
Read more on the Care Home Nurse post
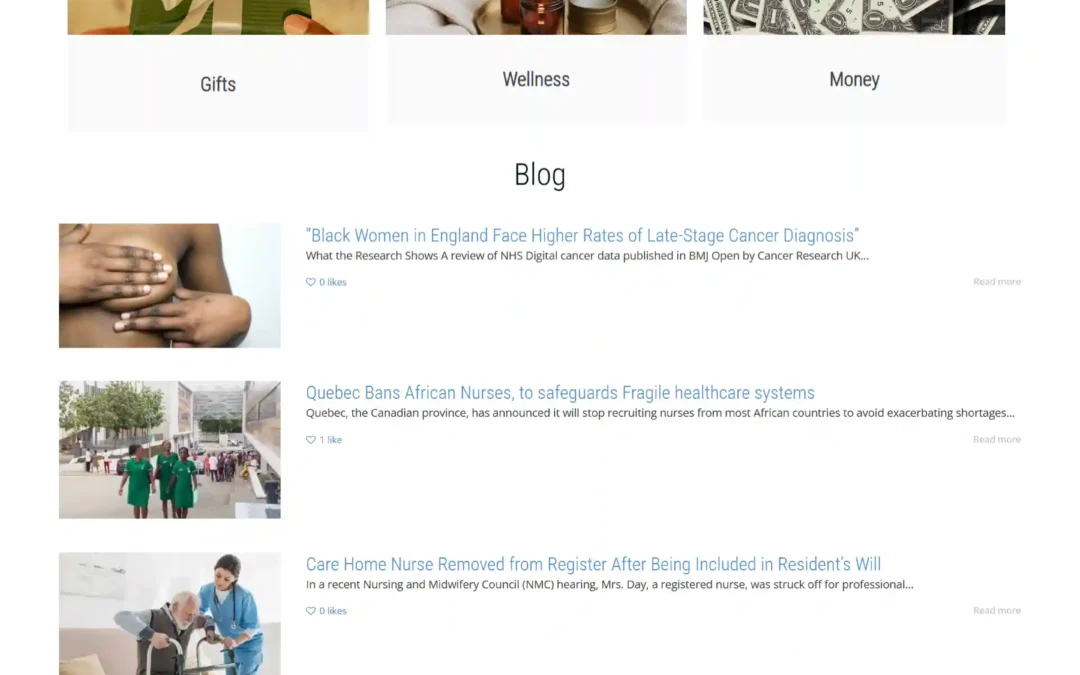pos(997,610)
